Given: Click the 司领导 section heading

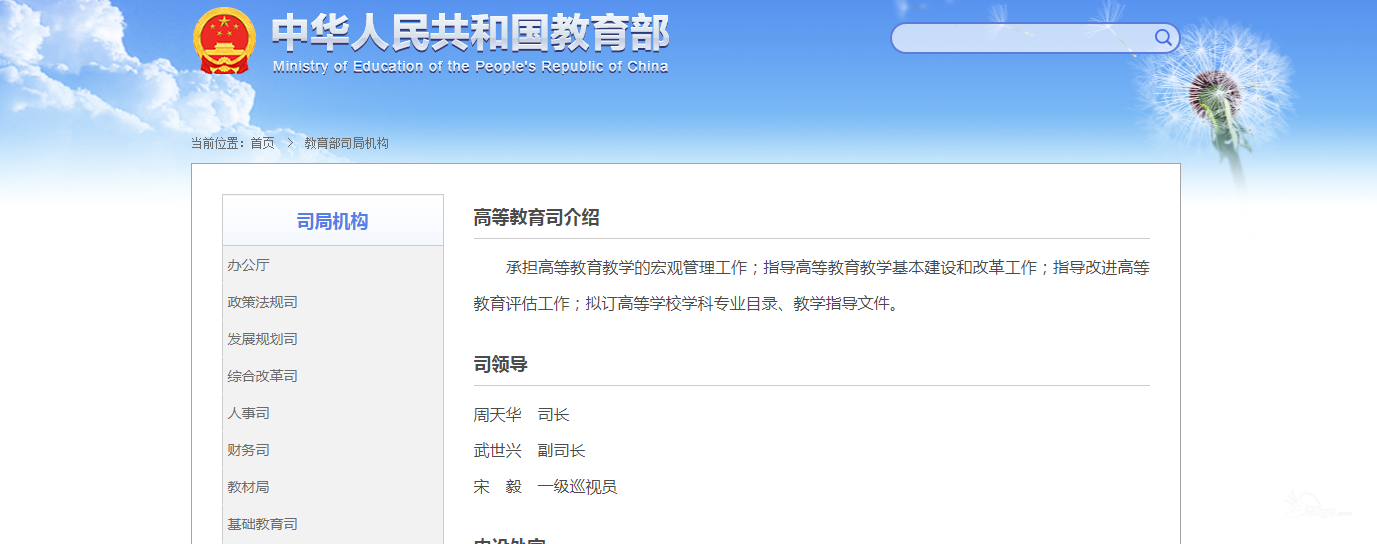Looking at the screenshot, I should pyautogui.click(x=500, y=365).
